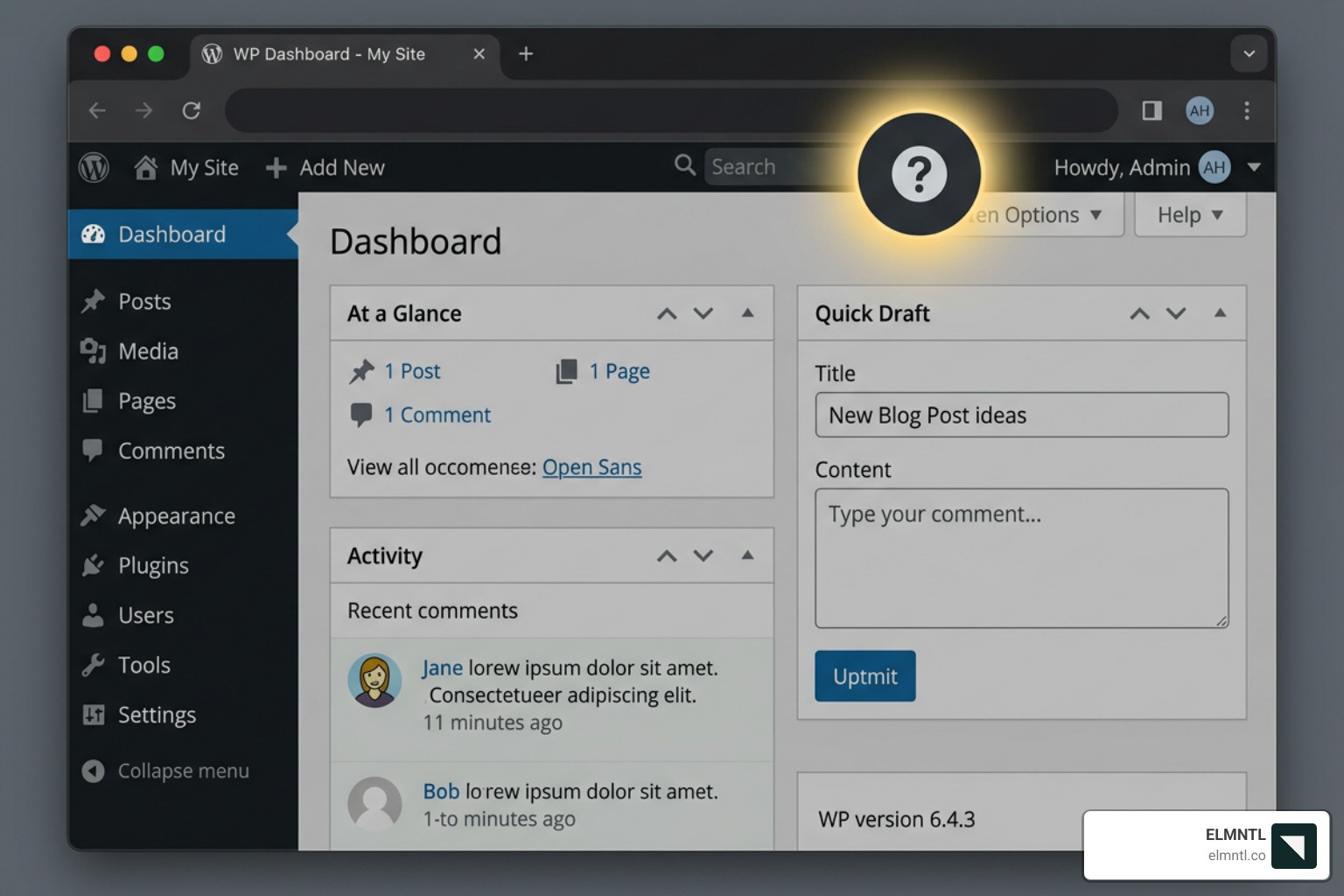Click Jane's avatar thumbnail
Screen dimensions: 1344x896
click(374, 681)
